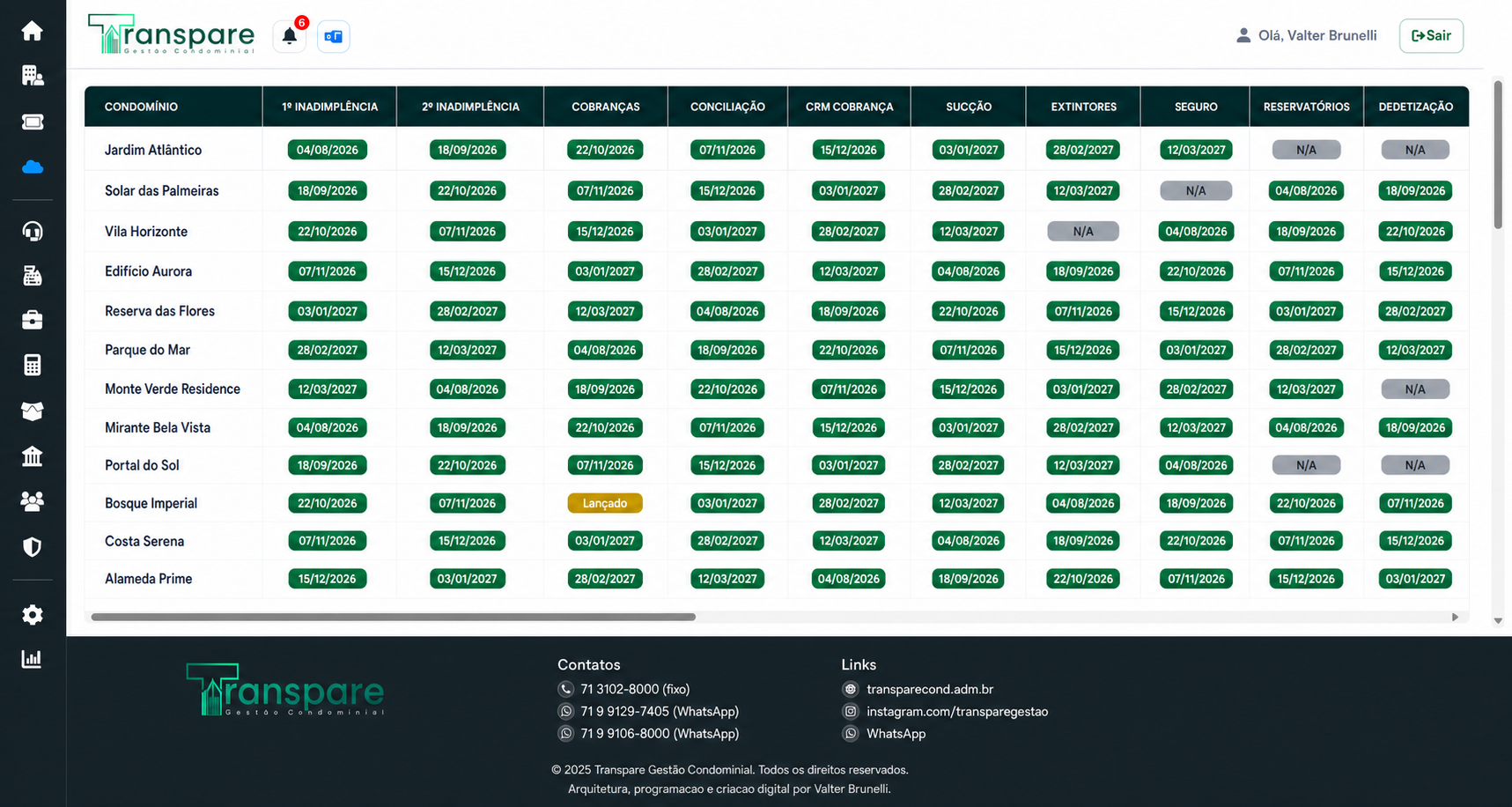The height and width of the screenshot is (807, 1512).
Task: Click 71 9 9129-7405 (WhatsApp) contact
Action: [x=660, y=711]
